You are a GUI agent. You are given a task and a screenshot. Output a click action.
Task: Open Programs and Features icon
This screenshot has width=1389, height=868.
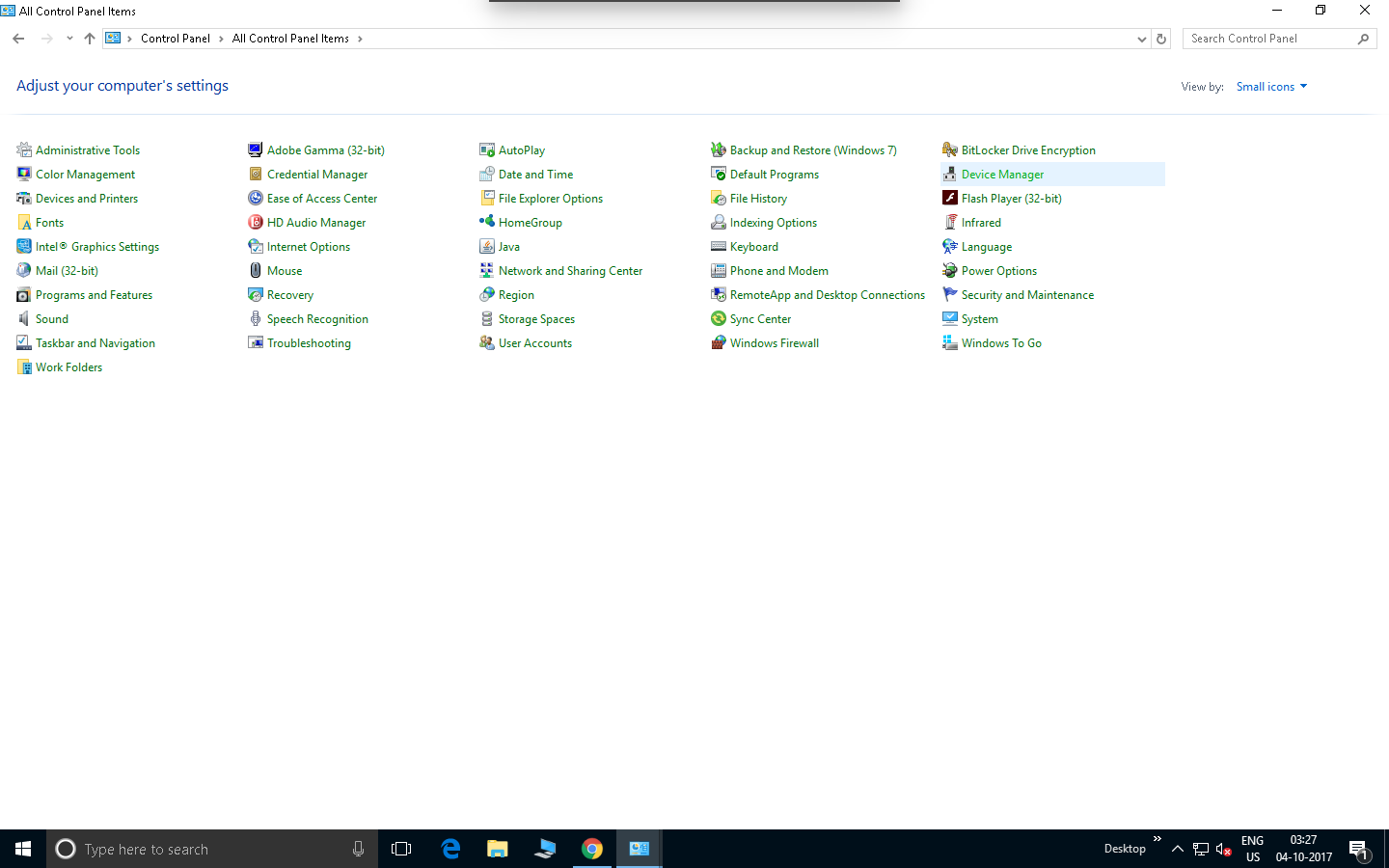24,294
